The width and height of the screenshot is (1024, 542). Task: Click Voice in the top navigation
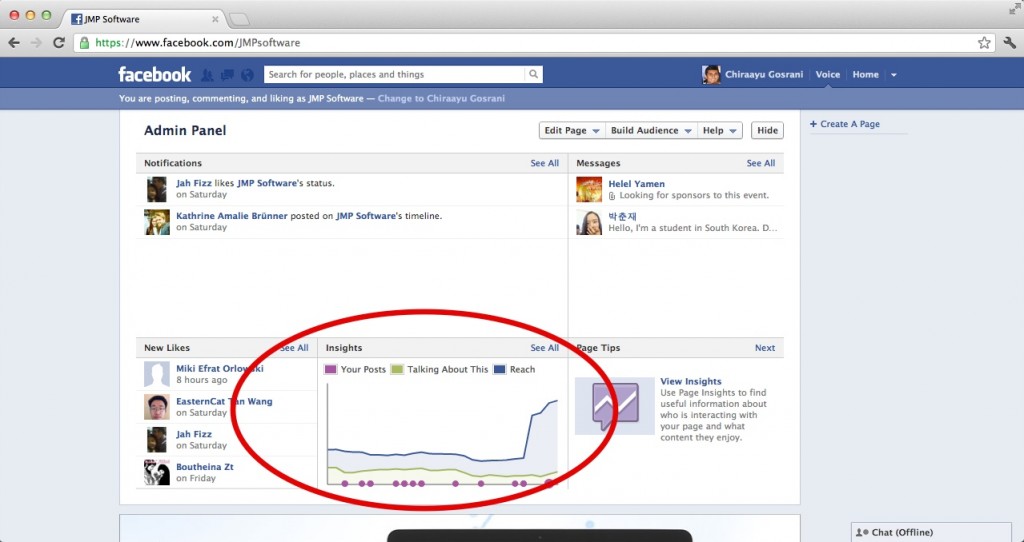(x=827, y=74)
